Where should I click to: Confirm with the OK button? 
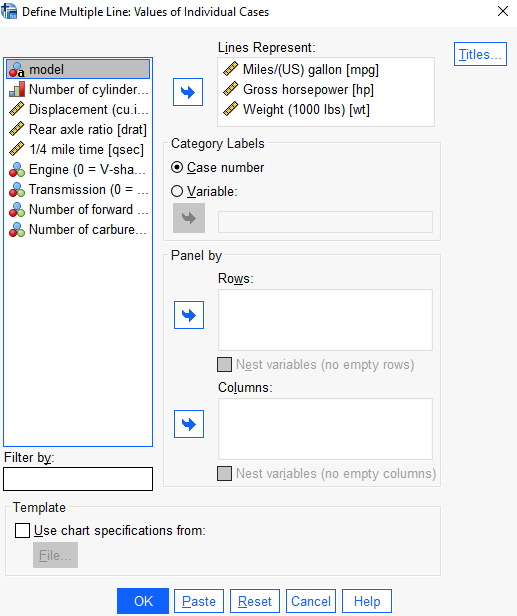[143, 601]
